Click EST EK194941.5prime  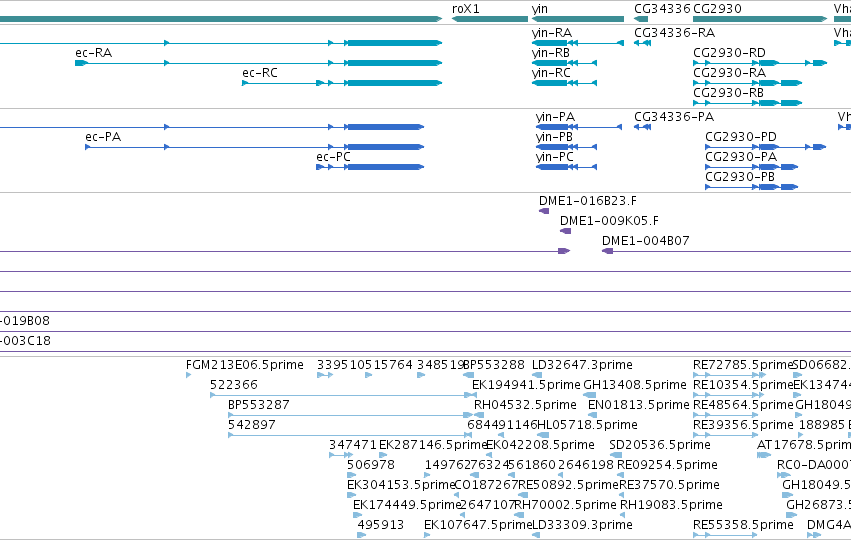pos(476,395)
